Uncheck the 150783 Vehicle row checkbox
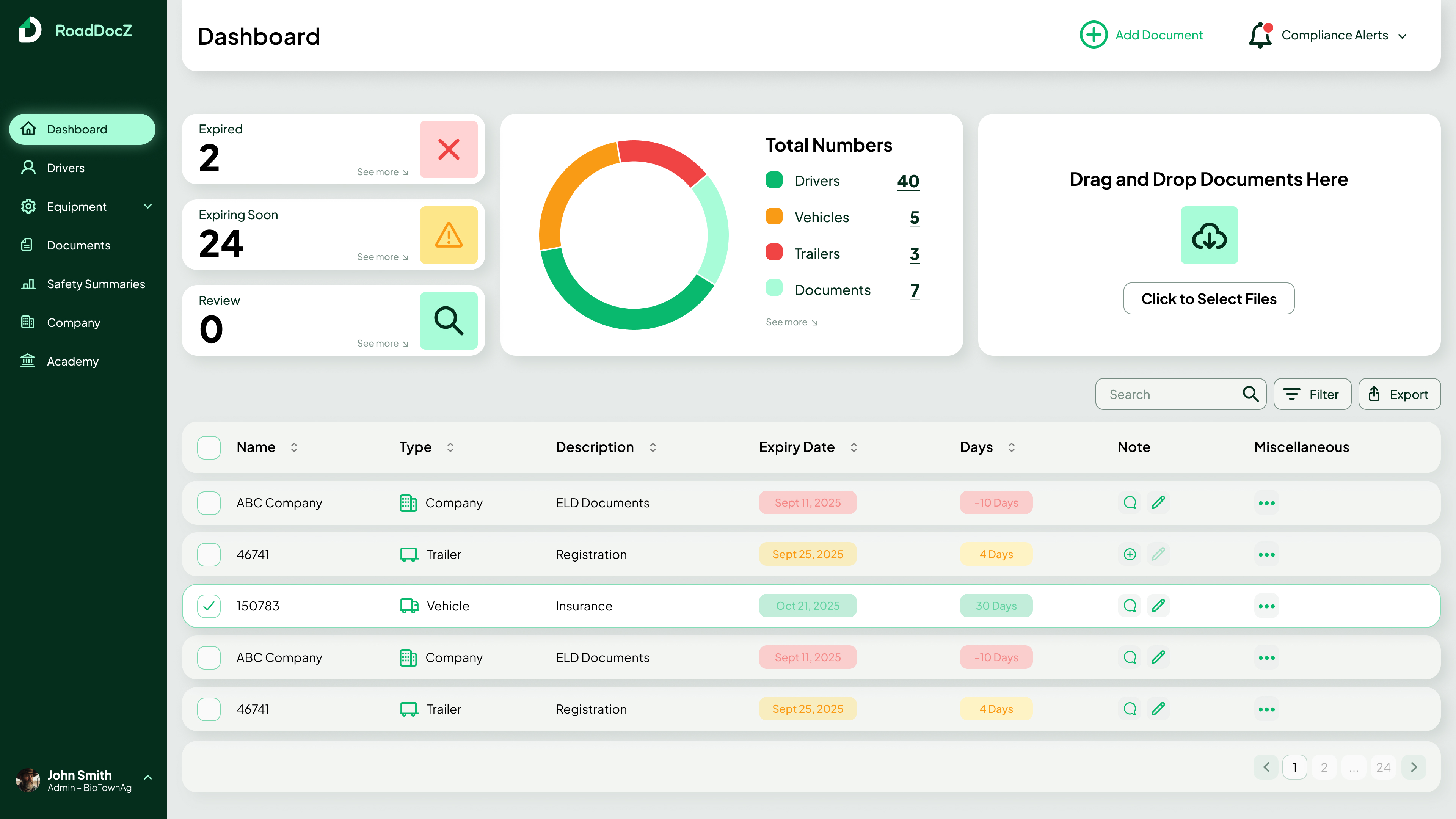The width and height of the screenshot is (1456, 819). (209, 606)
